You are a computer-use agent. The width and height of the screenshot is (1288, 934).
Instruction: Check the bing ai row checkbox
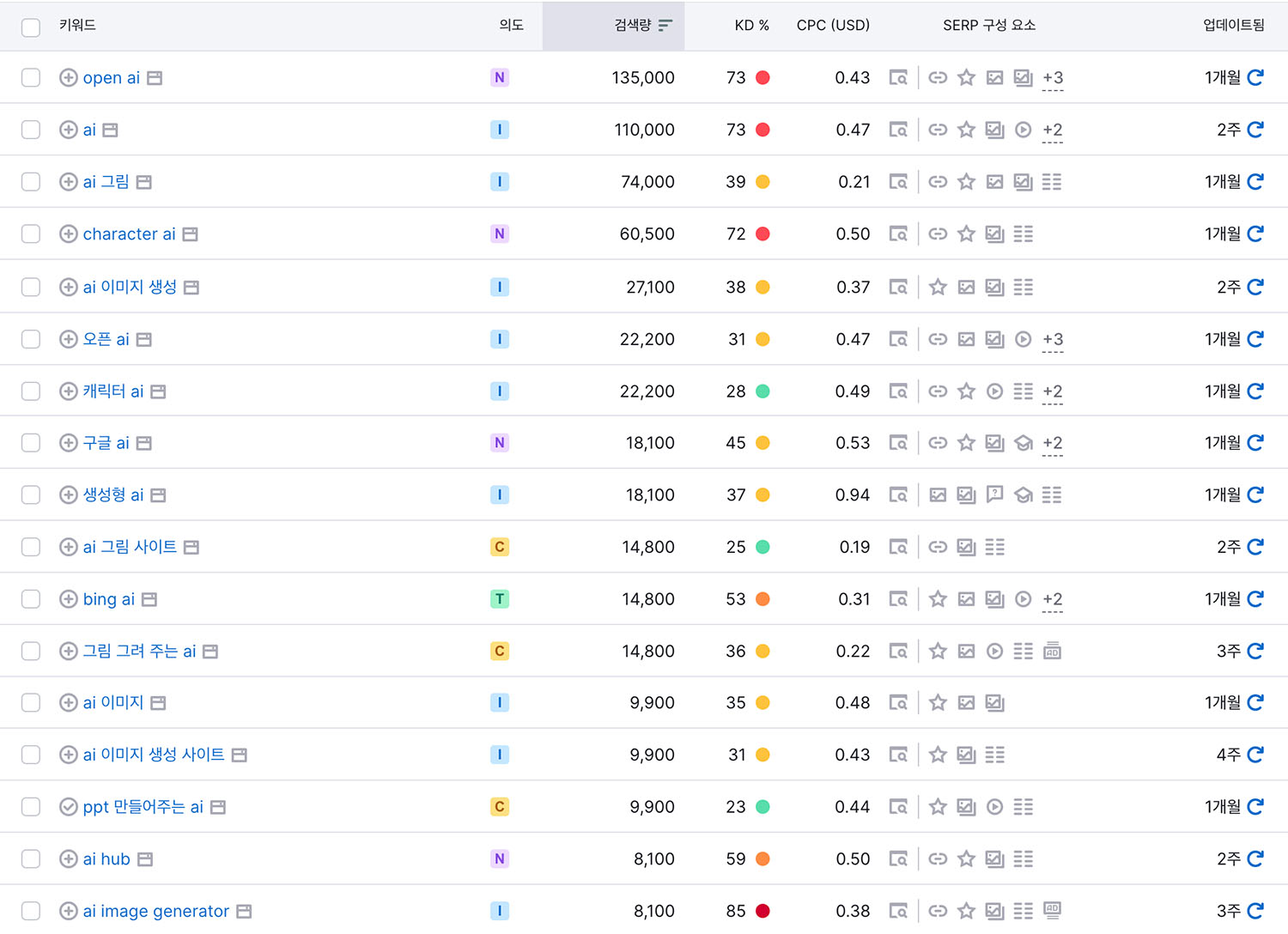point(31,599)
